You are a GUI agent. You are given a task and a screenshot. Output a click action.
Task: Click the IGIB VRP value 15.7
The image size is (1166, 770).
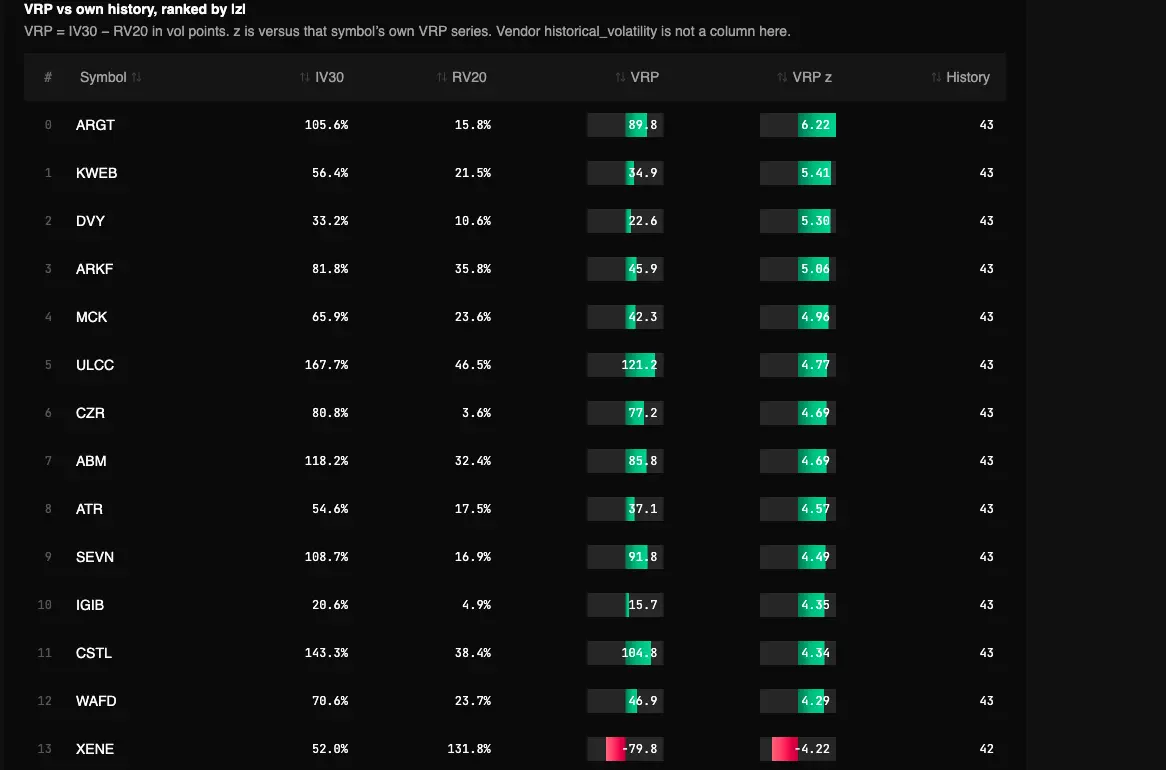coord(642,605)
